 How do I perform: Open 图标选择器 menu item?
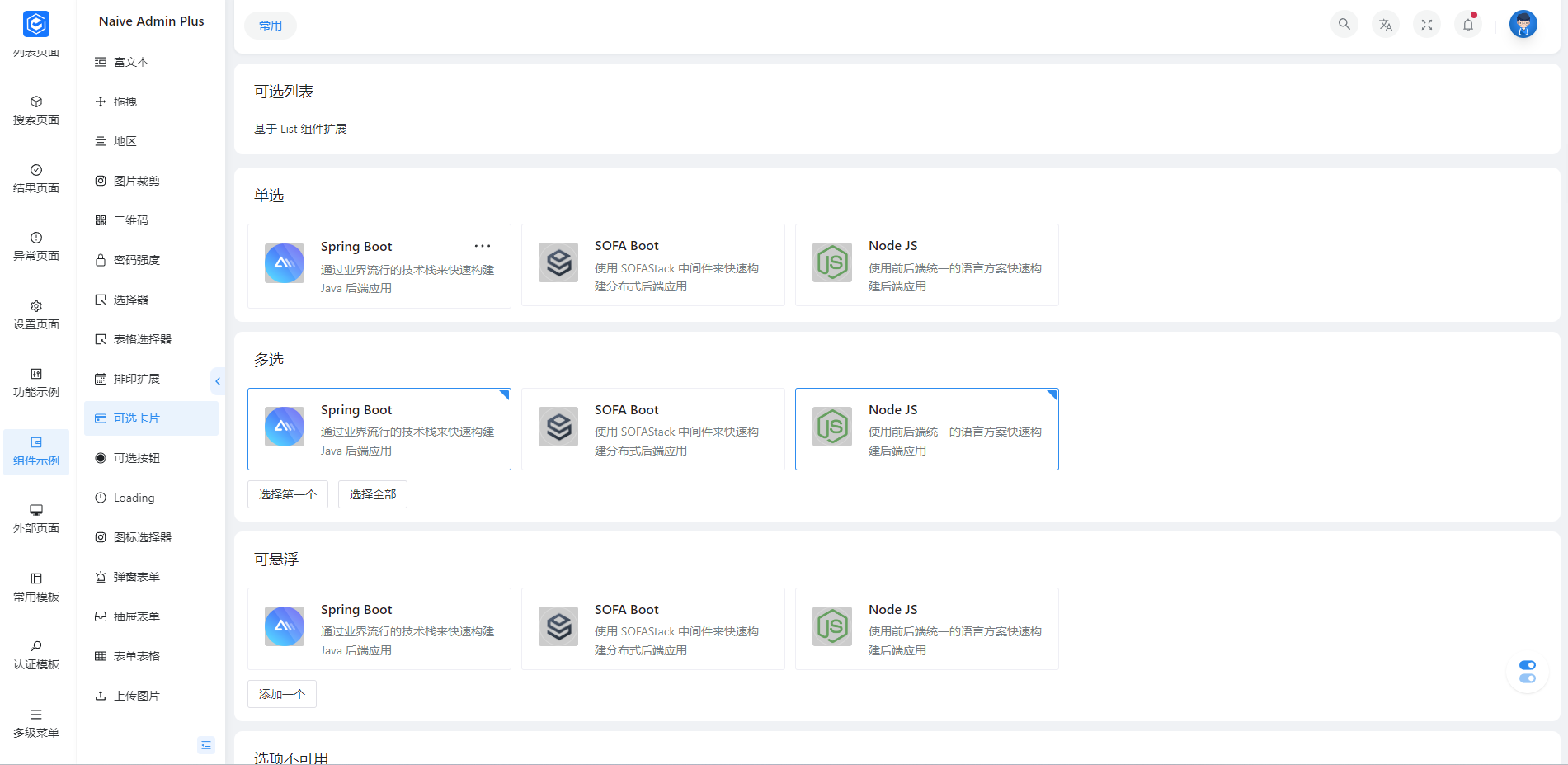point(151,537)
